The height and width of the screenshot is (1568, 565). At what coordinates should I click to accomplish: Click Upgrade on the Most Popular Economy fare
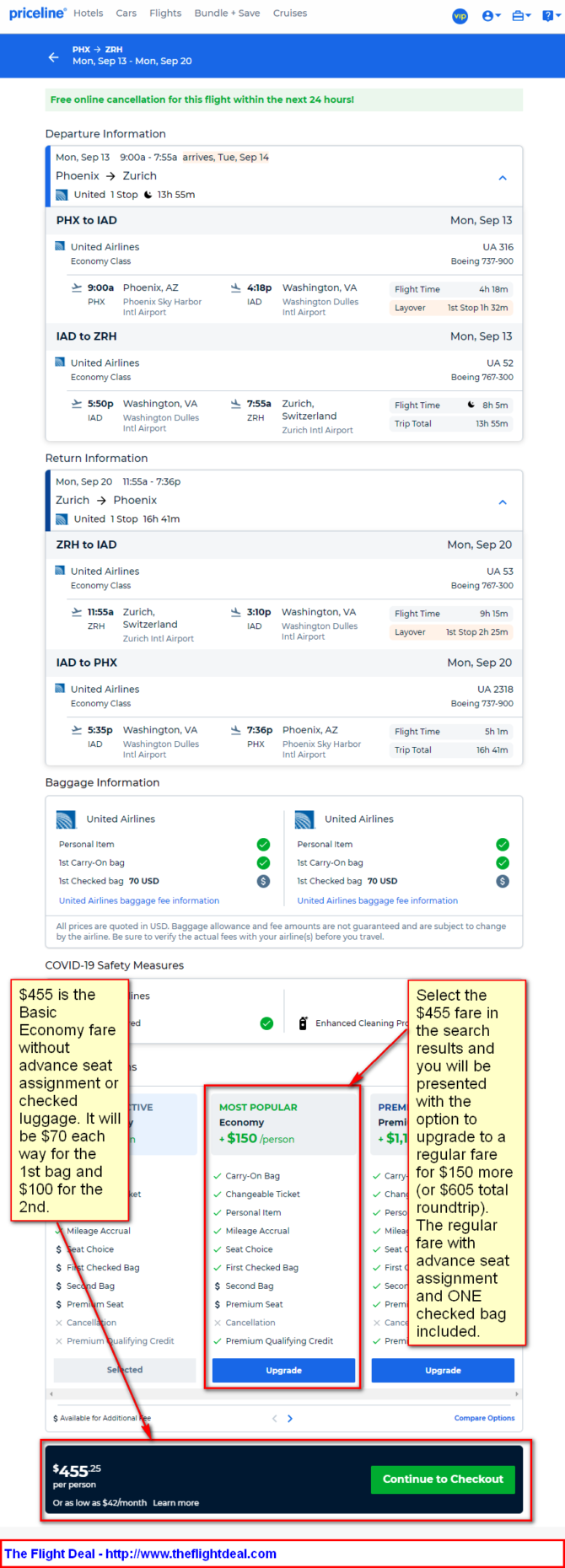[x=283, y=1371]
